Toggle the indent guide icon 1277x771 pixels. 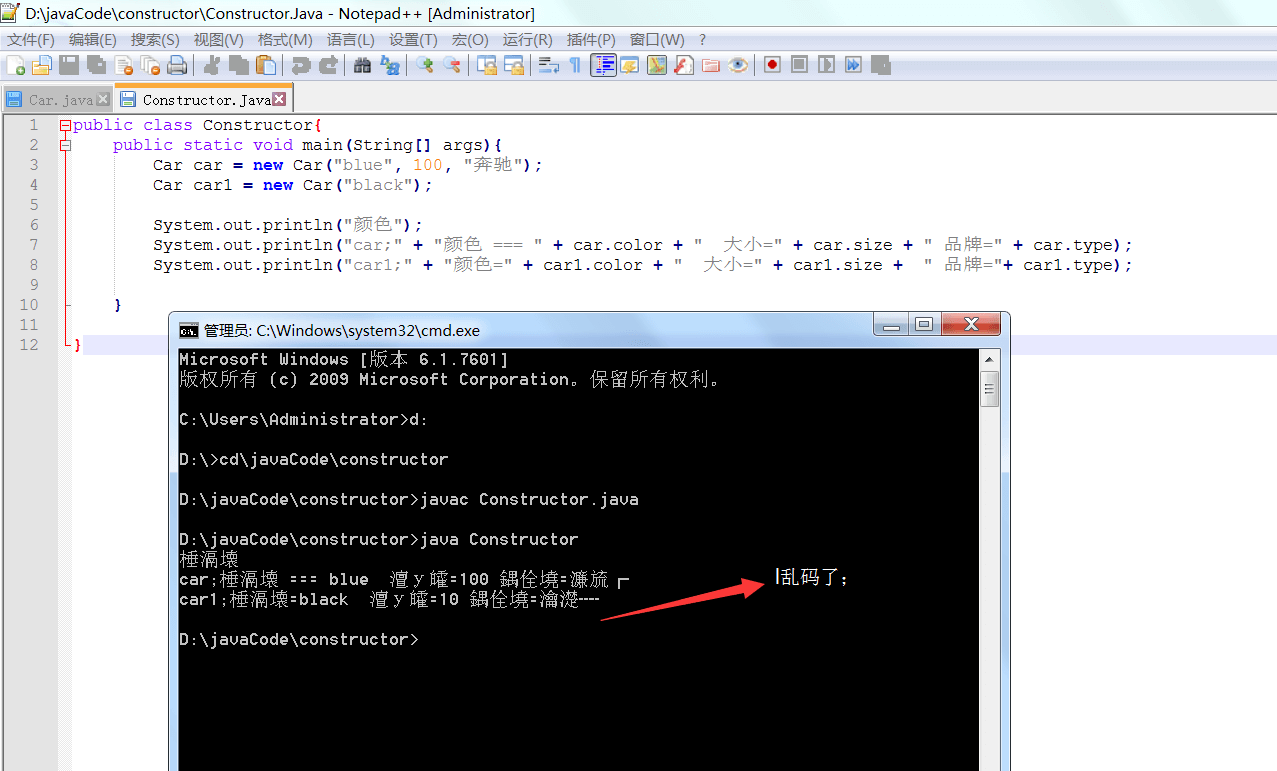coord(603,65)
